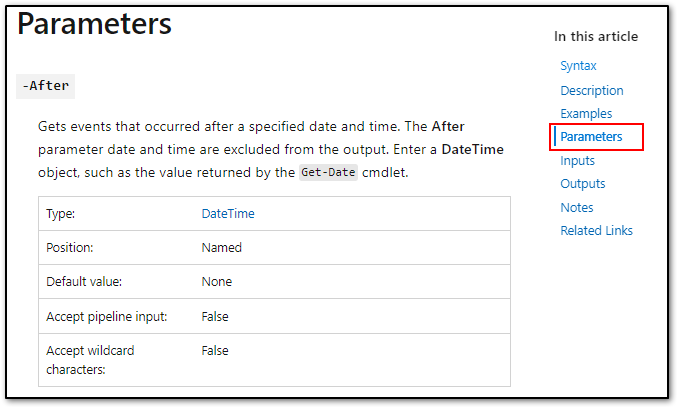Viewport: 678px width, 408px height.
Task: Click the Accept pipeline input False value
Action: (215, 316)
